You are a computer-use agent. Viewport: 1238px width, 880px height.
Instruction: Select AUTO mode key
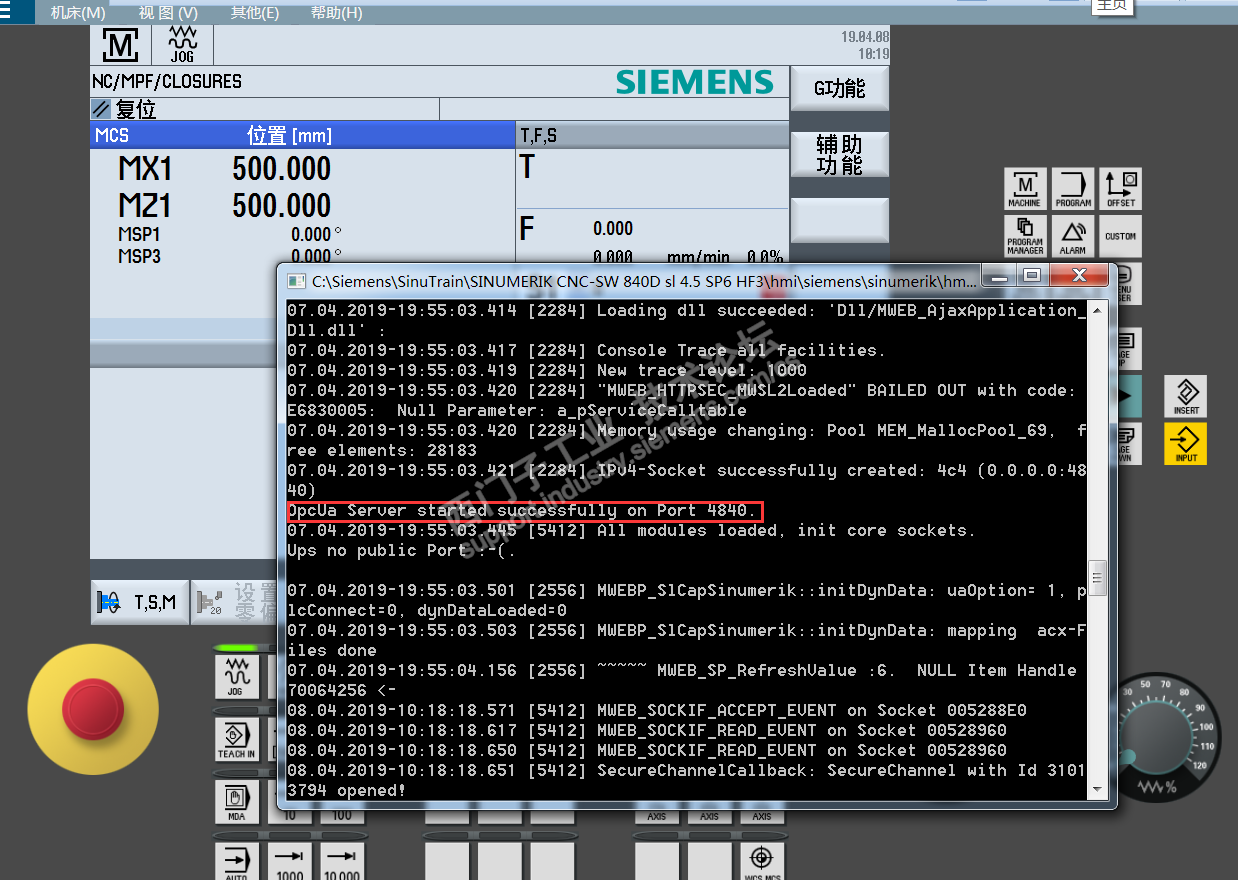click(236, 863)
